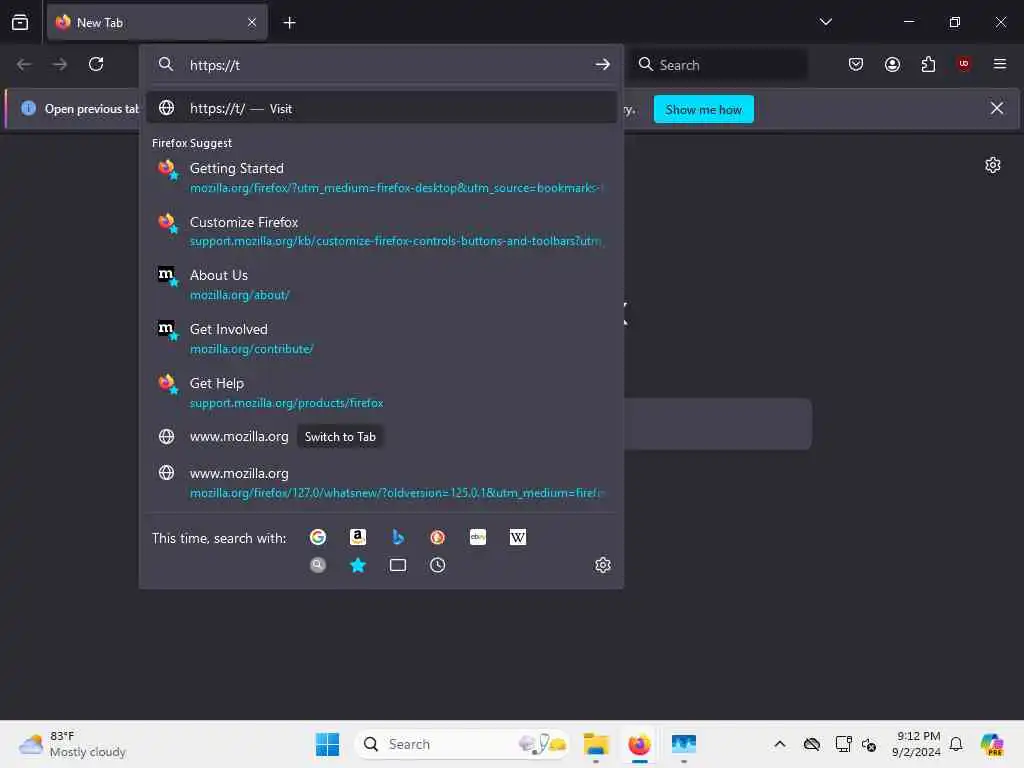Open the notification bell in the taskbar
Screen dimensions: 1024x768
(x=956, y=744)
